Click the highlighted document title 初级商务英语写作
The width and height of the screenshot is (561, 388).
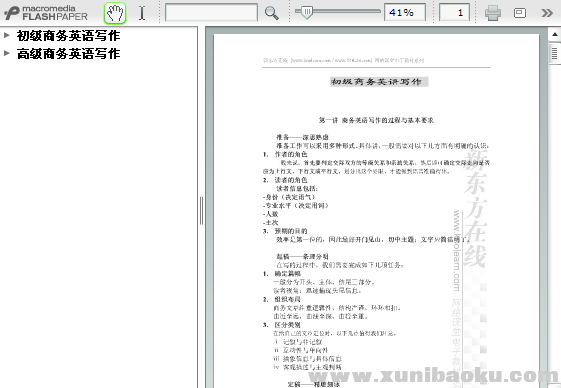tap(379, 82)
